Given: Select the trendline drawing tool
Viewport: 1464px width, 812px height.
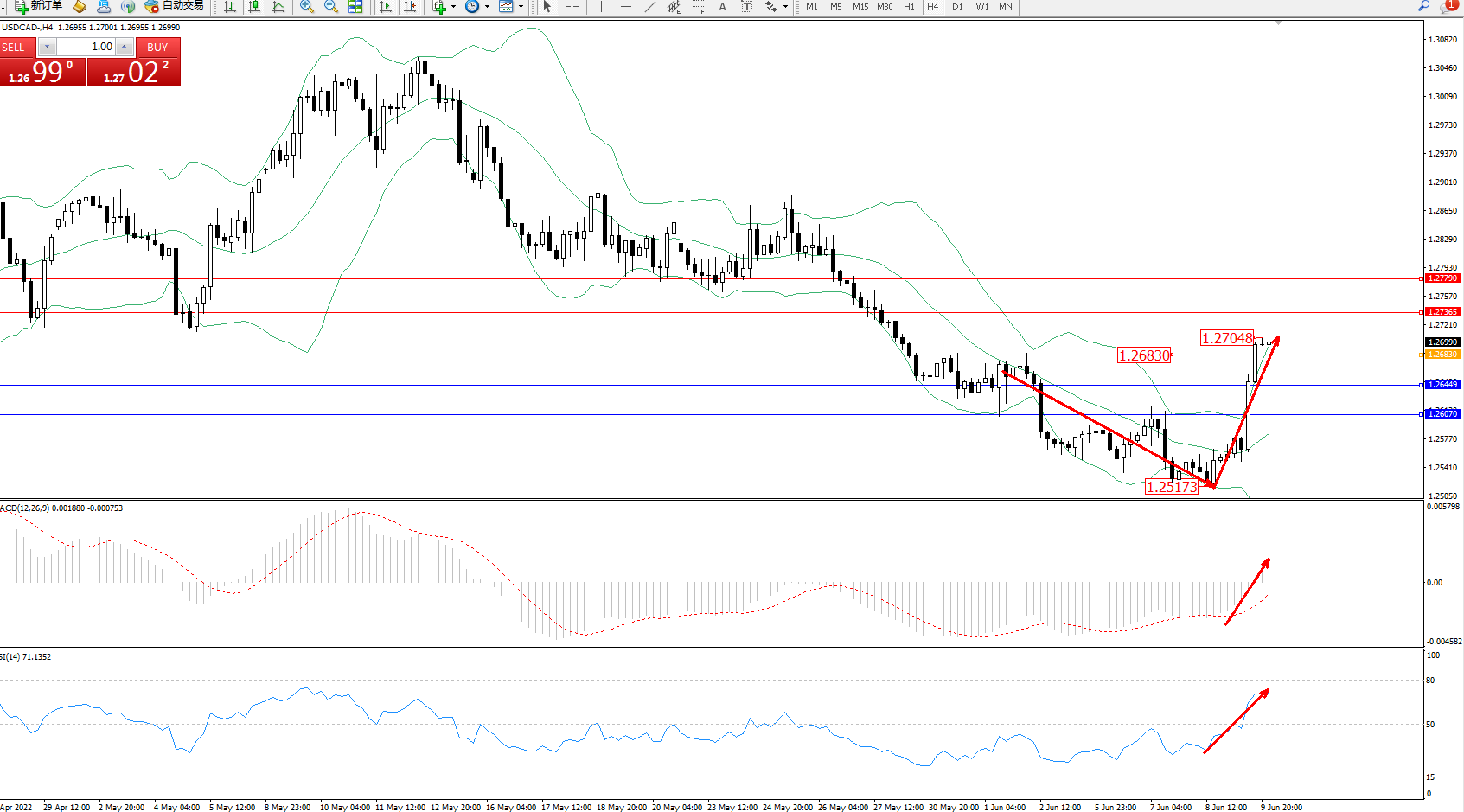Looking at the screenshot, I should [x=650, y=7].
